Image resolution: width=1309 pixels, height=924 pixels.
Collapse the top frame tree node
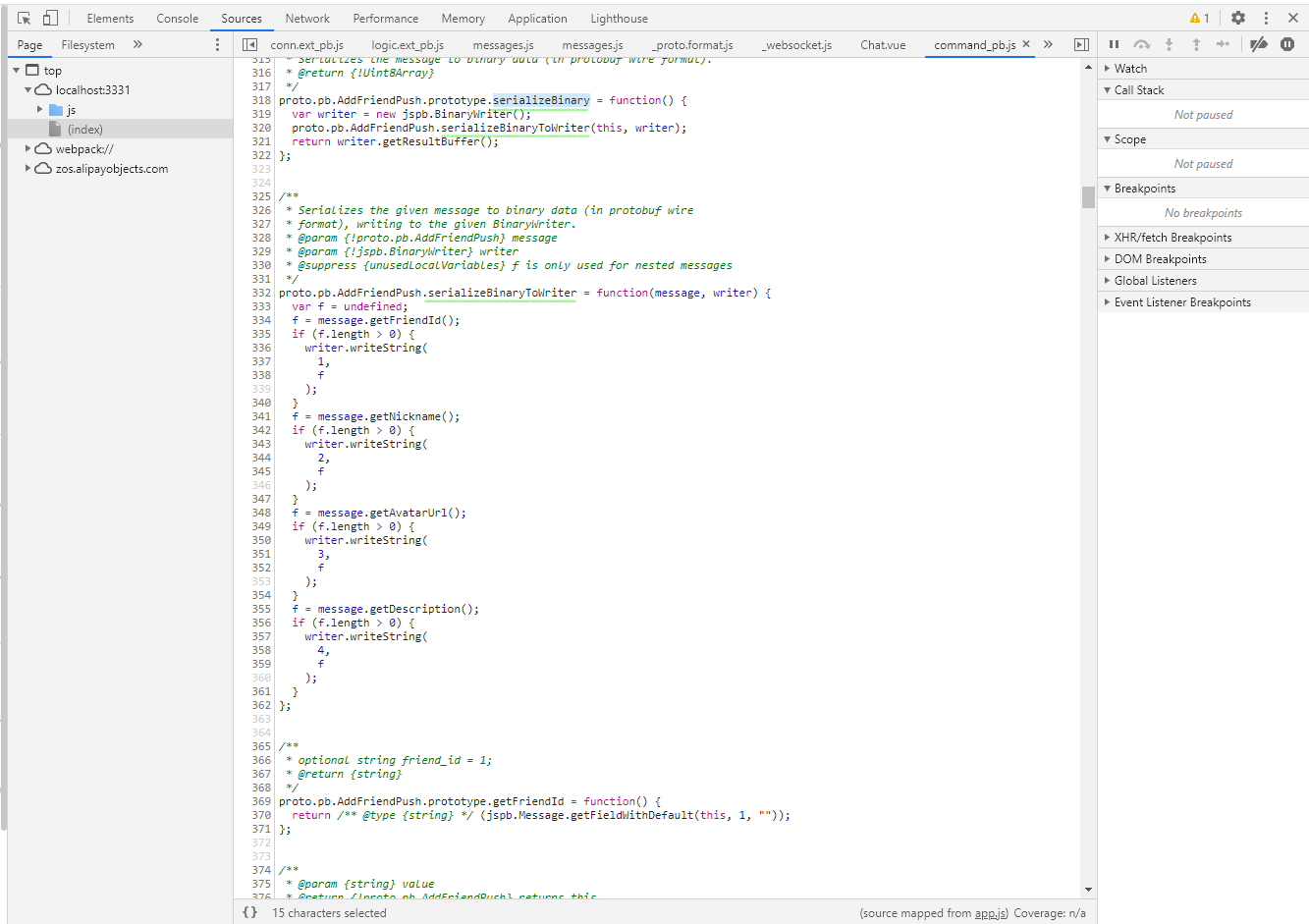17,71
